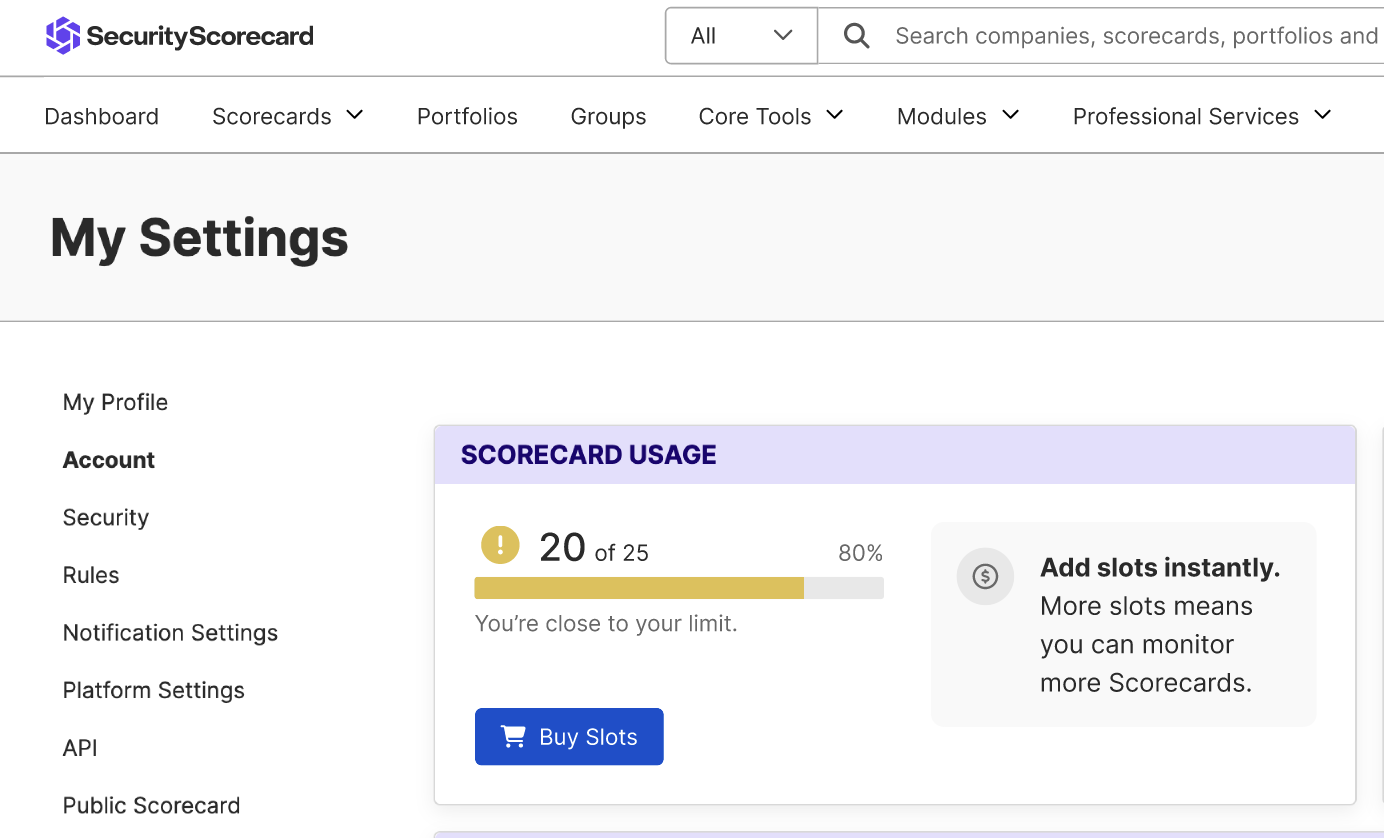
Task: Click the search magnifier icon
Action: (856, 36)
